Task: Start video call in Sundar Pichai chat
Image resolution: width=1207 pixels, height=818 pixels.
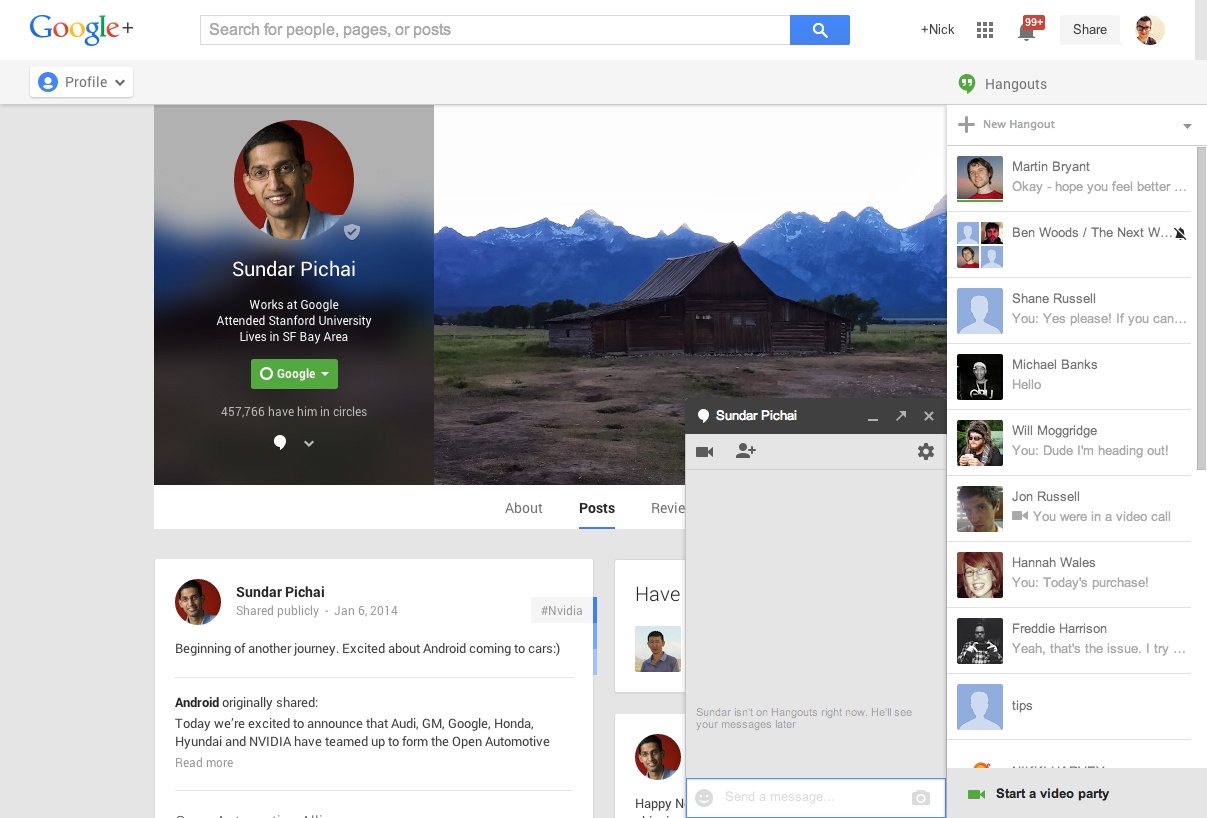Action: coord(704,452)
